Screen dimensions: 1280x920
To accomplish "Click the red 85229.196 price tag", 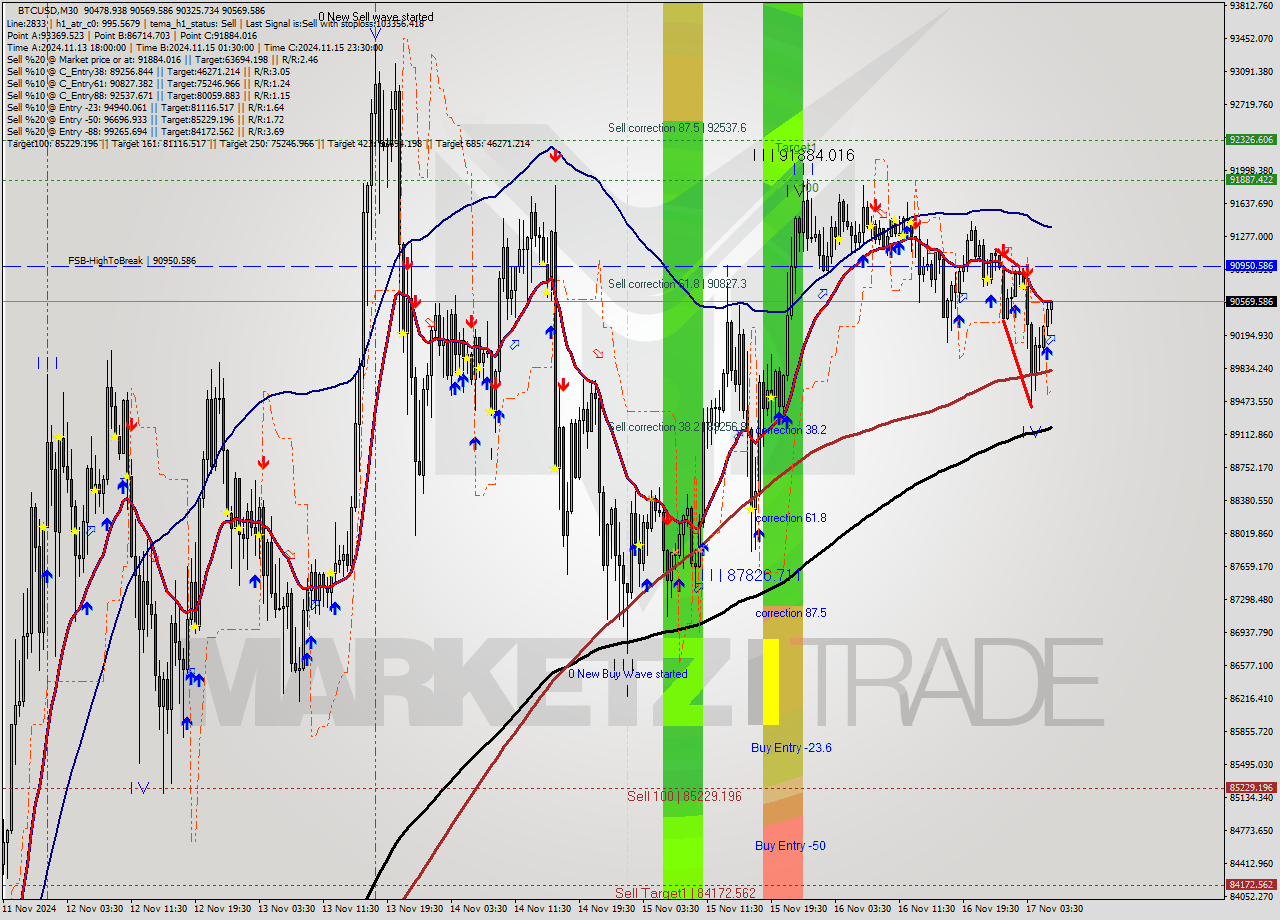I will pos(1251,787).
